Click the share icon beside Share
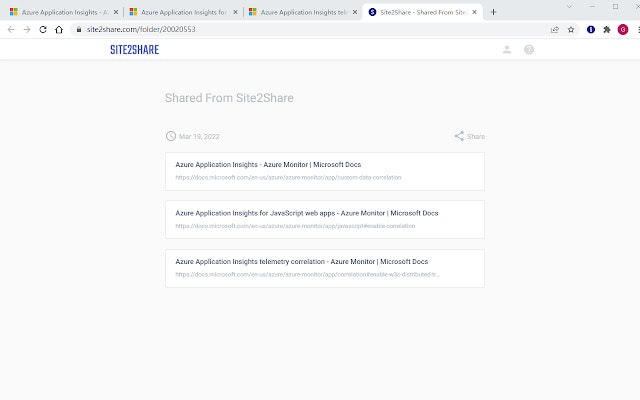Image resolution: width=640 pixels, height=400 pixels. [459, 136]
